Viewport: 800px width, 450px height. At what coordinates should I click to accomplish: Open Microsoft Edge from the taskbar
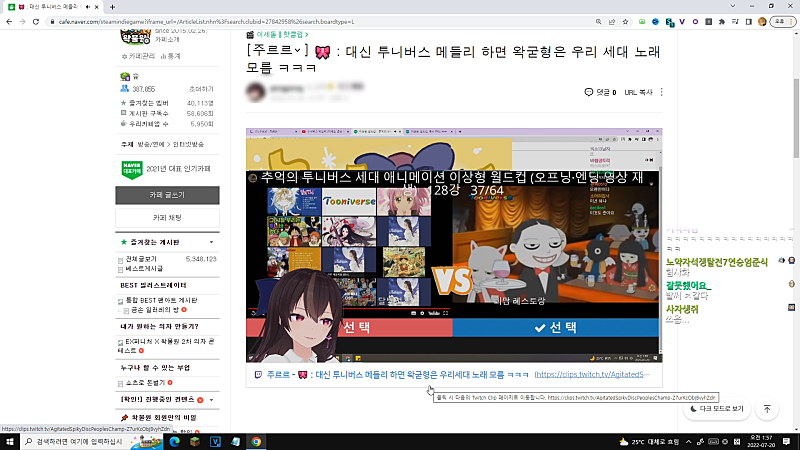point(174,442)
